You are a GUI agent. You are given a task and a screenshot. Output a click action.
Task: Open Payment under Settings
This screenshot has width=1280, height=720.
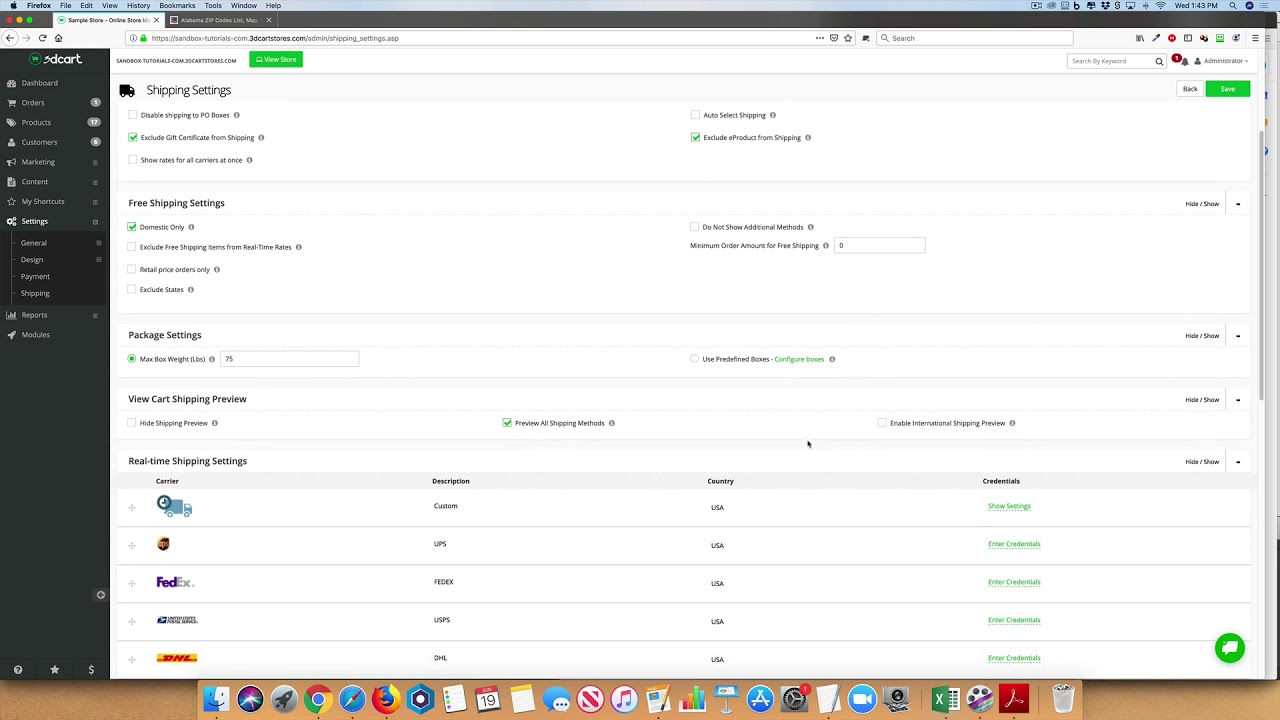coord(35,276)
